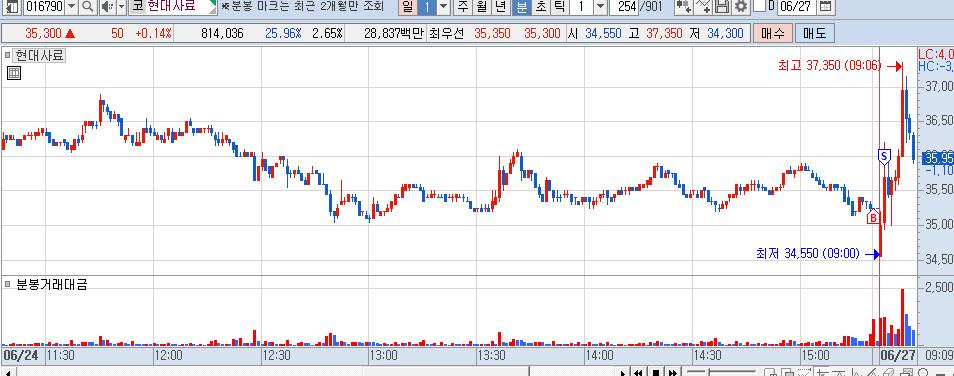Viewport: 954px width, 376px height.
Task: Expand the stock code 016790 dropdown
Action: click(71, 7)
